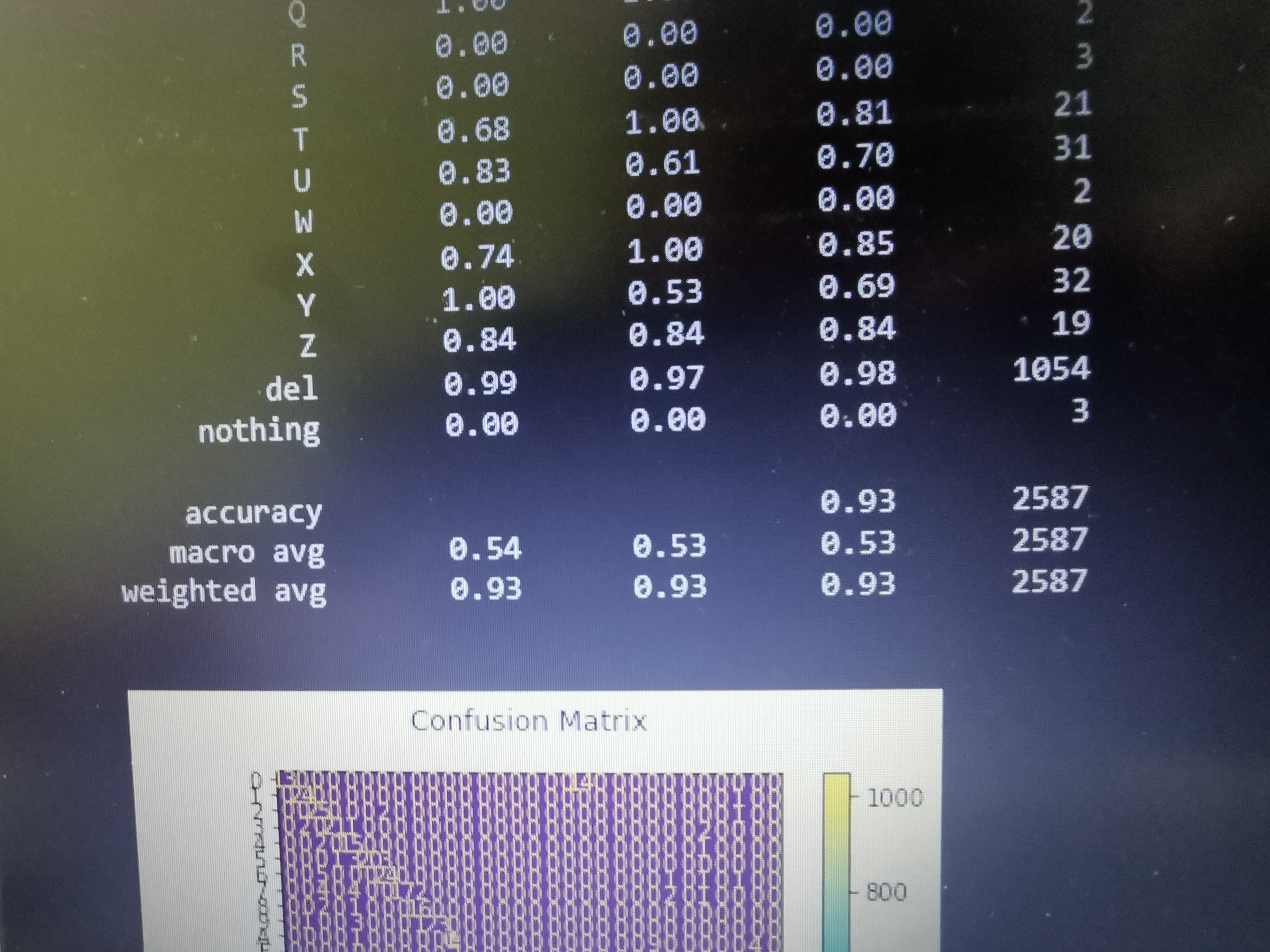The image size is (1270, 952).
Task: Click the 'del' class label
Action: [x=292, y=388]
